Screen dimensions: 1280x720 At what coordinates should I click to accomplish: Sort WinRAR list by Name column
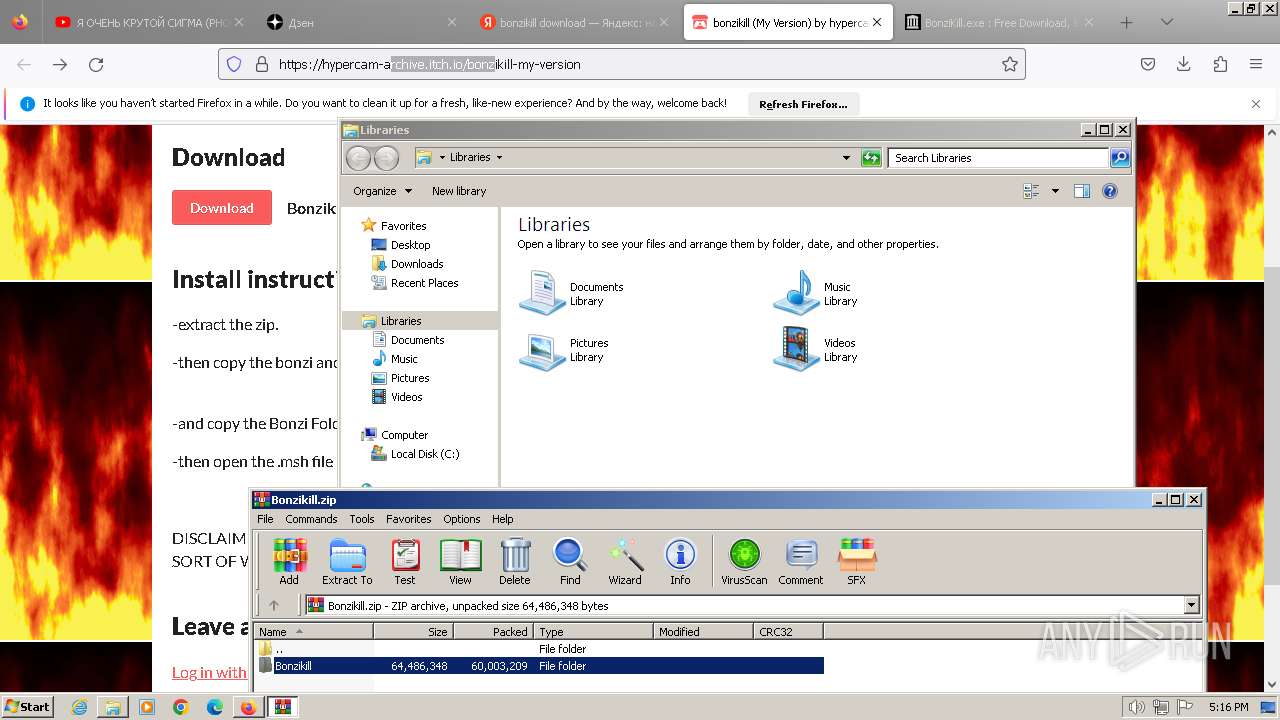click(314, 632)
